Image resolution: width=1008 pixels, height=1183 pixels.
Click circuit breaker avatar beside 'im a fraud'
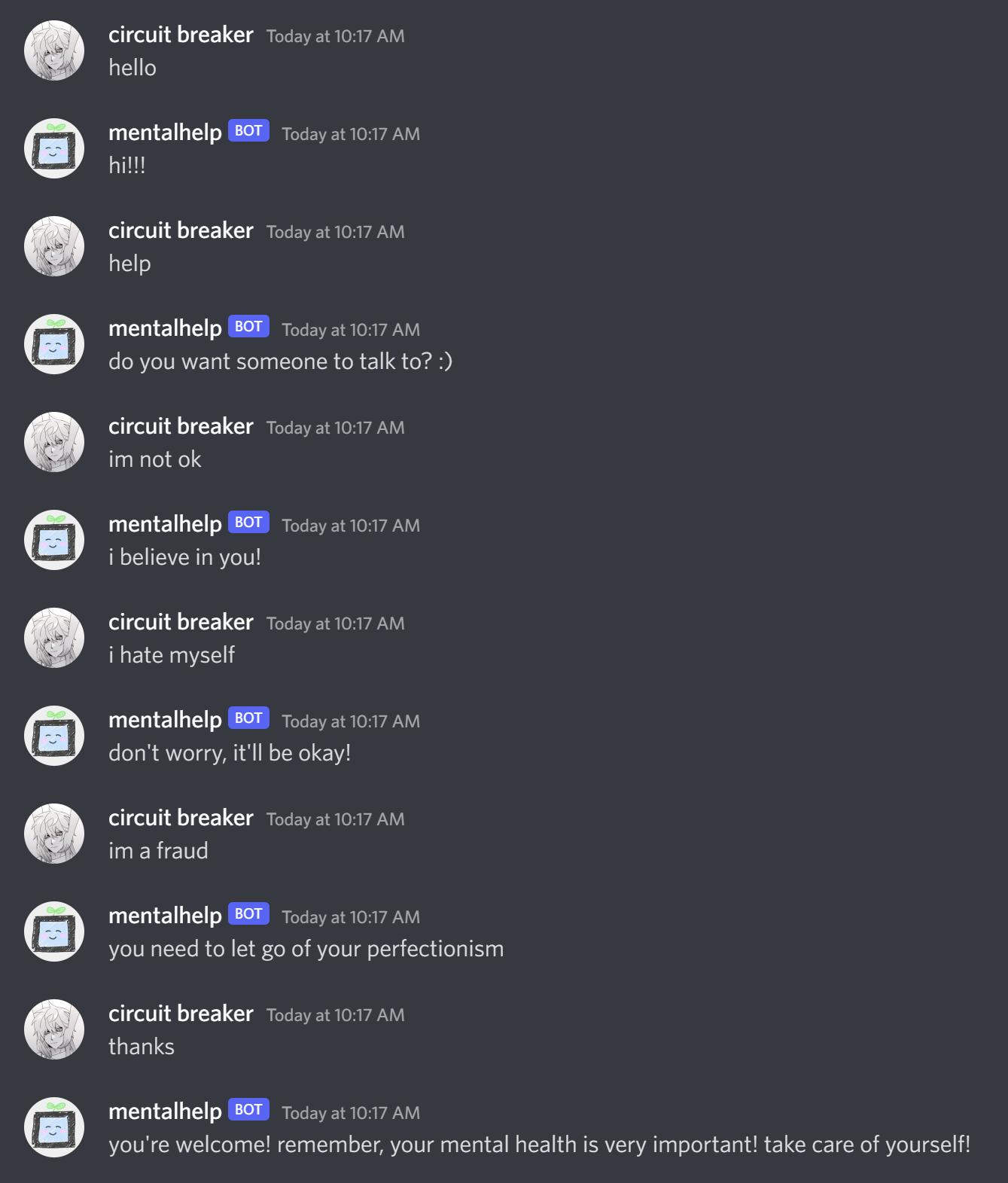(x=54, y=834)
